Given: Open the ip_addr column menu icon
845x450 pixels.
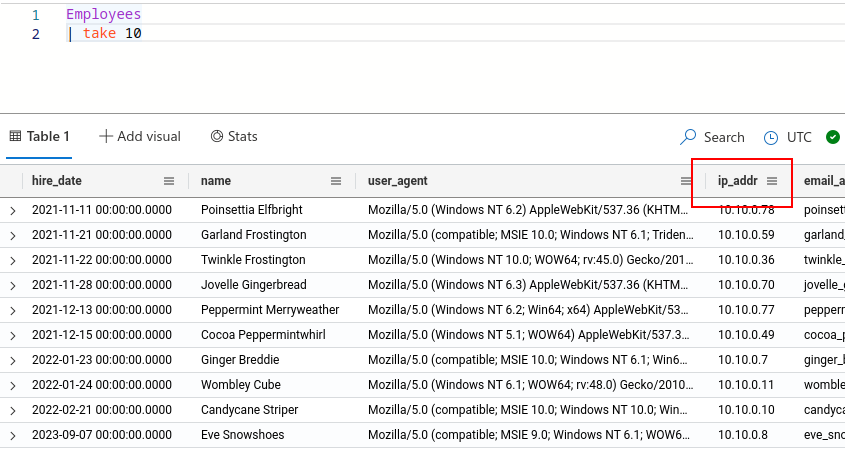Looking at the screenshot, I should click(x=772, y=181).
